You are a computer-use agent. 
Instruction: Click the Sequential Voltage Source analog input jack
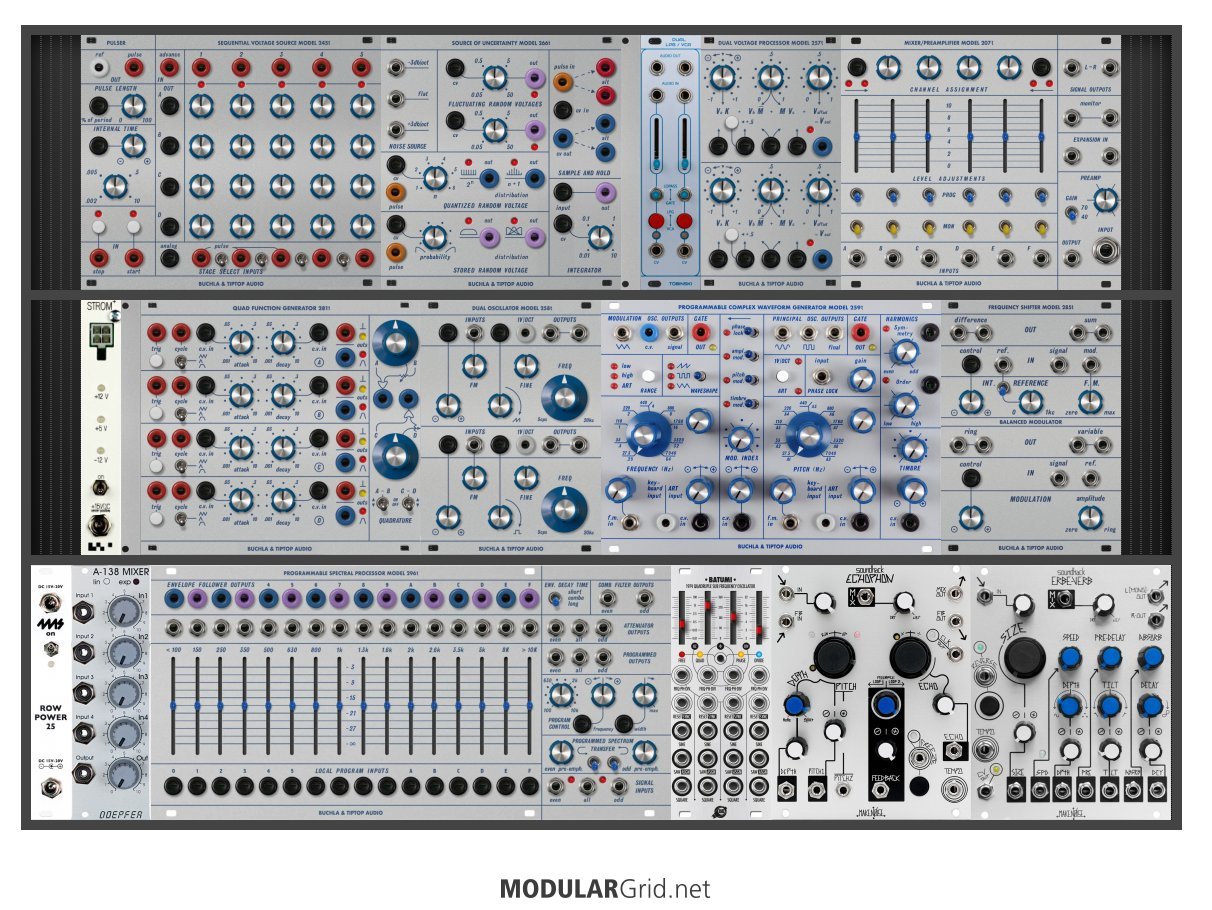169,258
